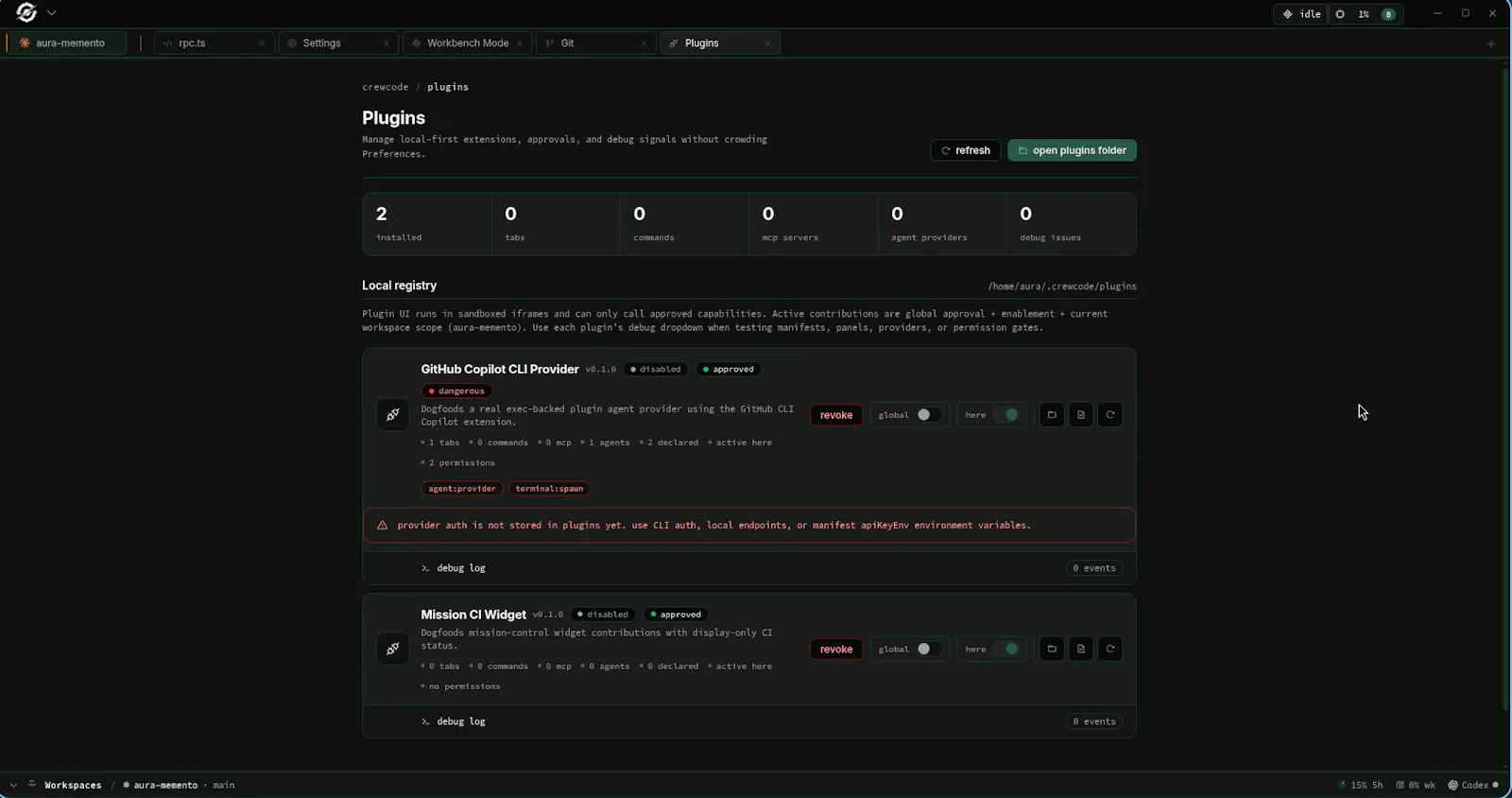Toggle global enablement for Mission CI Widget
Screen dimensions: 1512x798
928,650
